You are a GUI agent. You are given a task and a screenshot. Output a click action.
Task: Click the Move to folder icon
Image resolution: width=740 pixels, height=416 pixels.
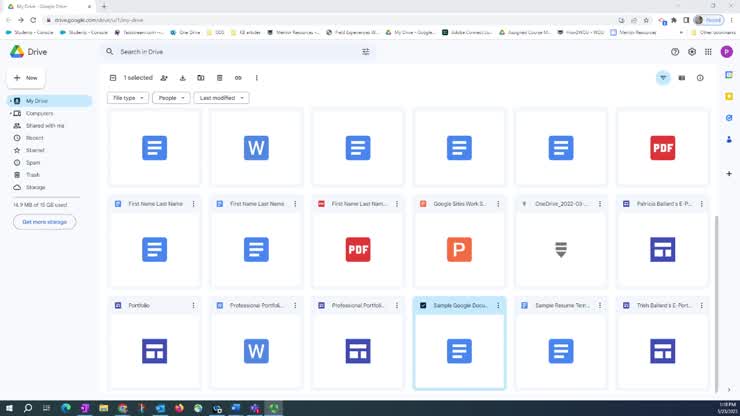[201, 77]
